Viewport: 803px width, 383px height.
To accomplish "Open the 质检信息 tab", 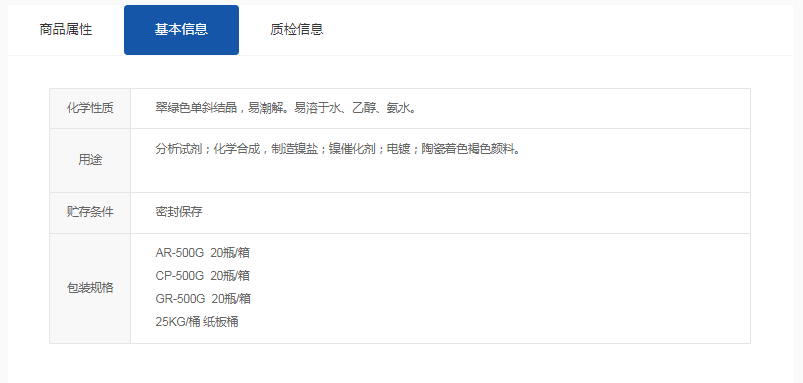I will click(297, 30).
